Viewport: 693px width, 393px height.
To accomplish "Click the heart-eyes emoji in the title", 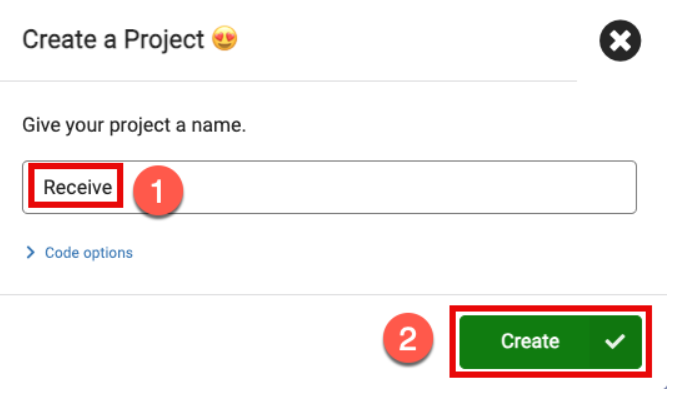I will [x=225, y=39].
